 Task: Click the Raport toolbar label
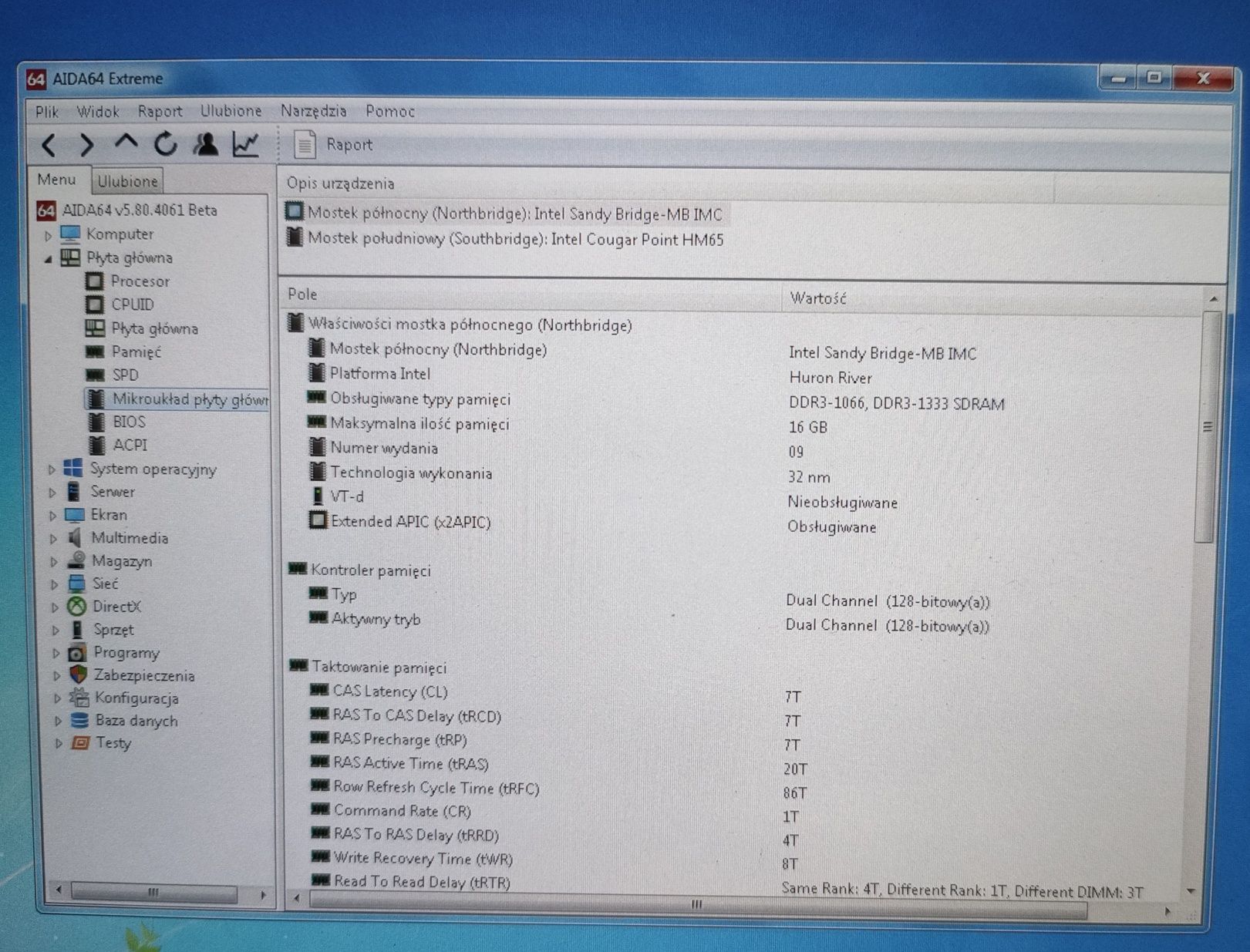click(x=349, y=144)
